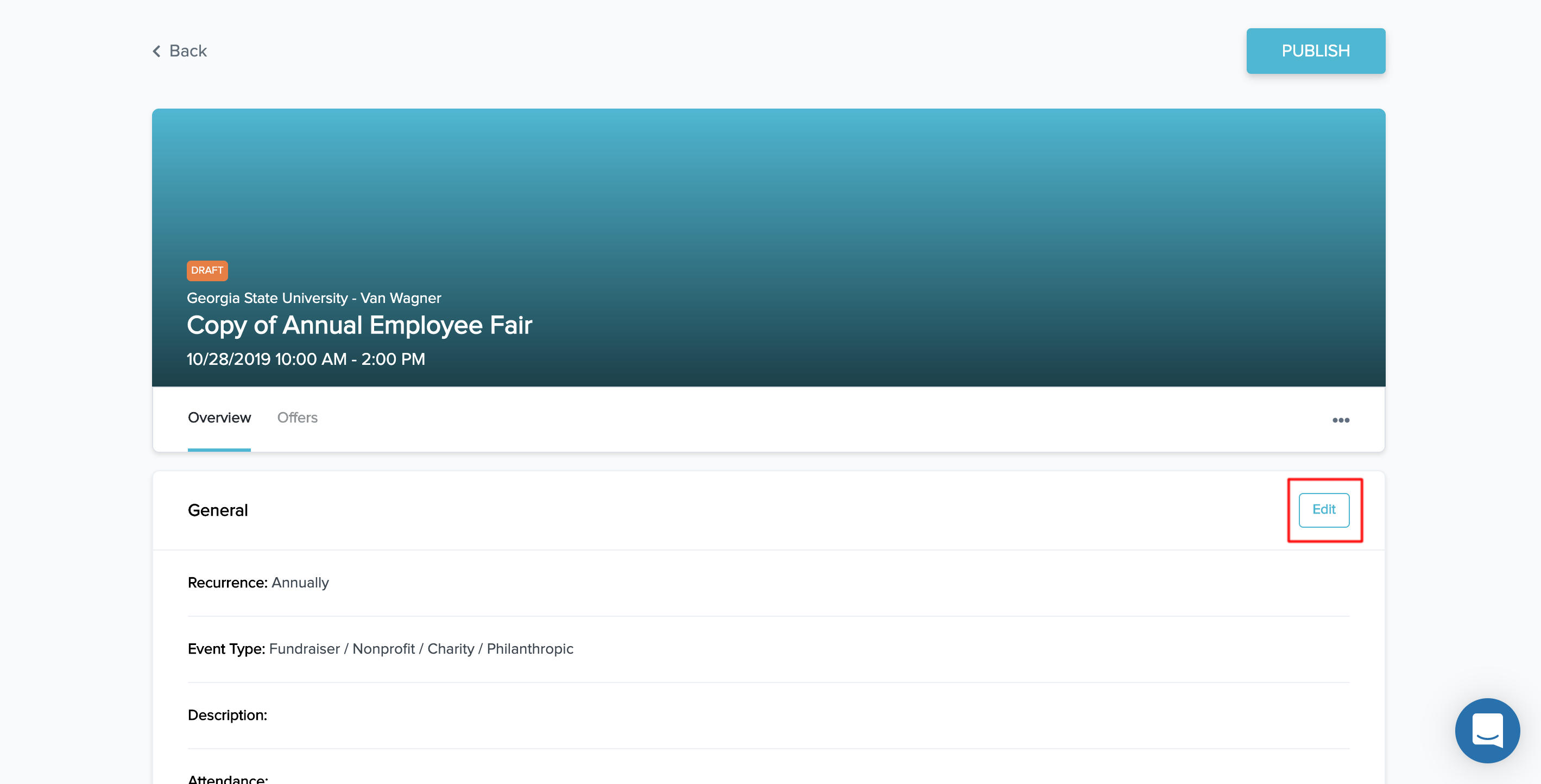The image size is (1541, 784).
Task: Click the 'General' section heading
Action: pyautogui.click(x=218, y=510)
